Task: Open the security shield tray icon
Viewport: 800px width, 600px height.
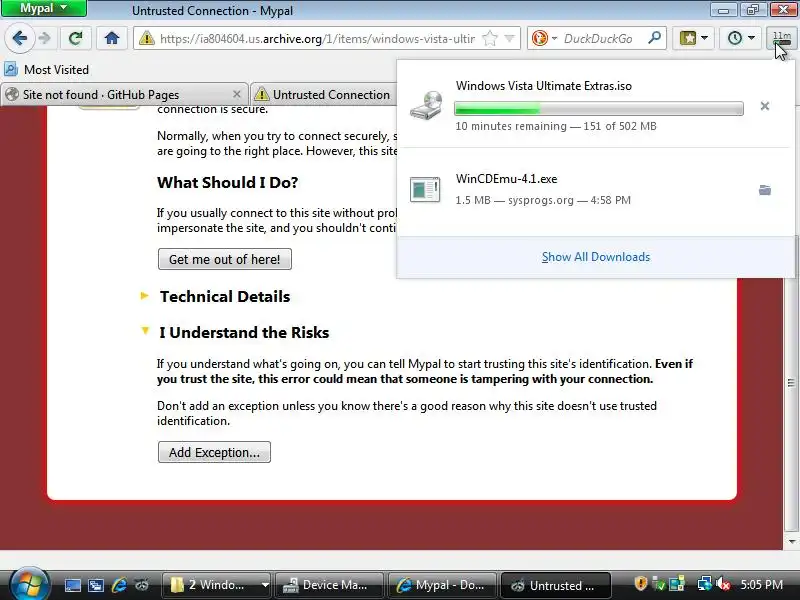Action: click(x=640, y=584)
